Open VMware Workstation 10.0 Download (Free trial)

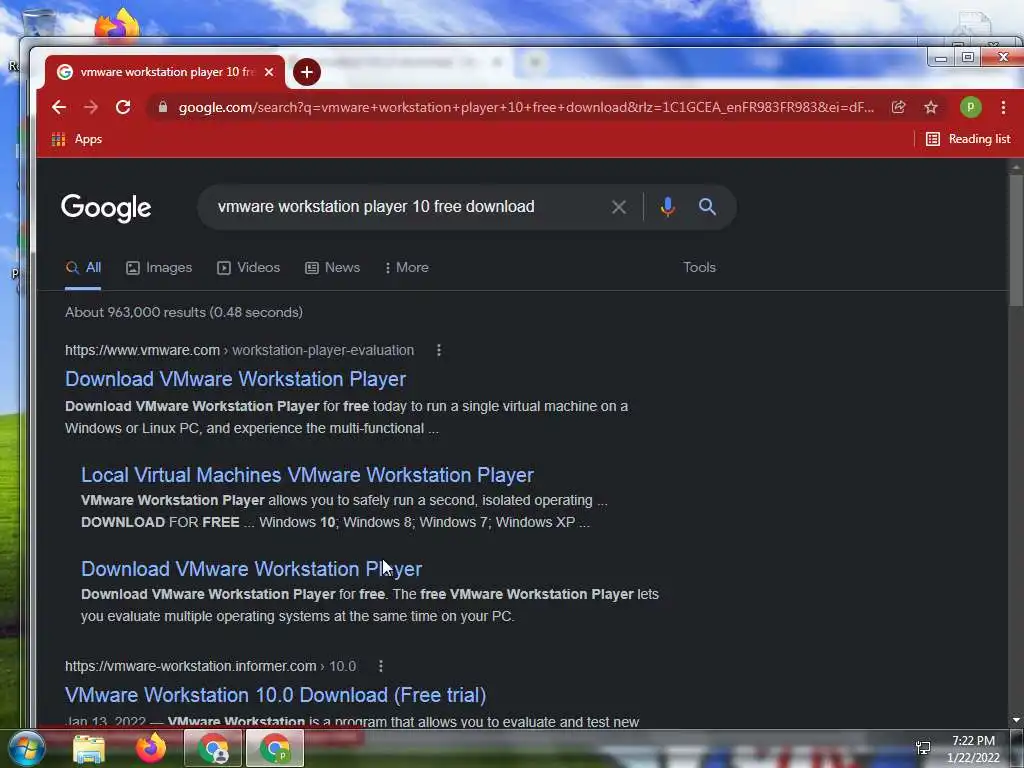(276, 695)
